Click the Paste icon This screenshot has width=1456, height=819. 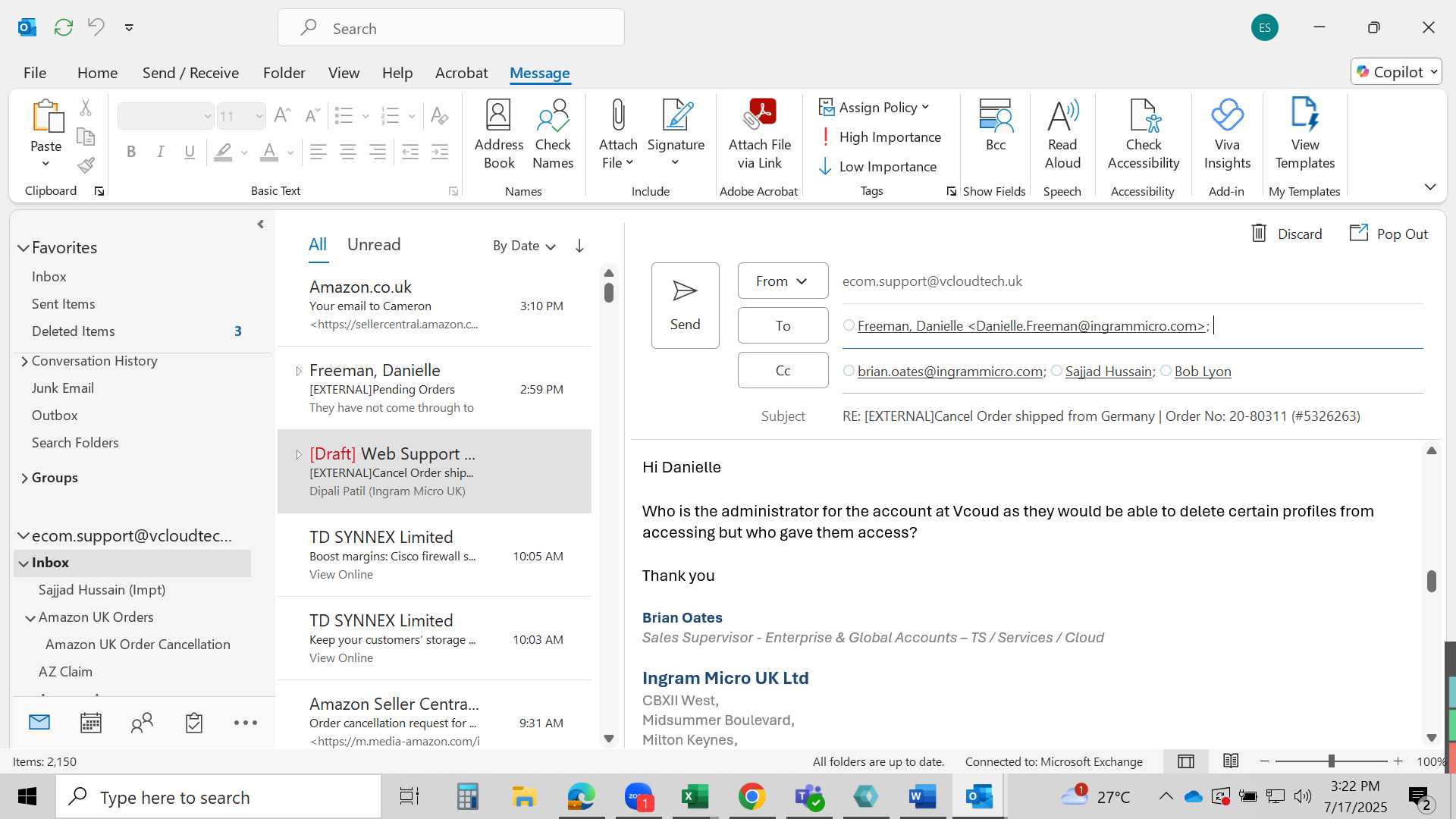pyautogui.click(x=46, y=116)
